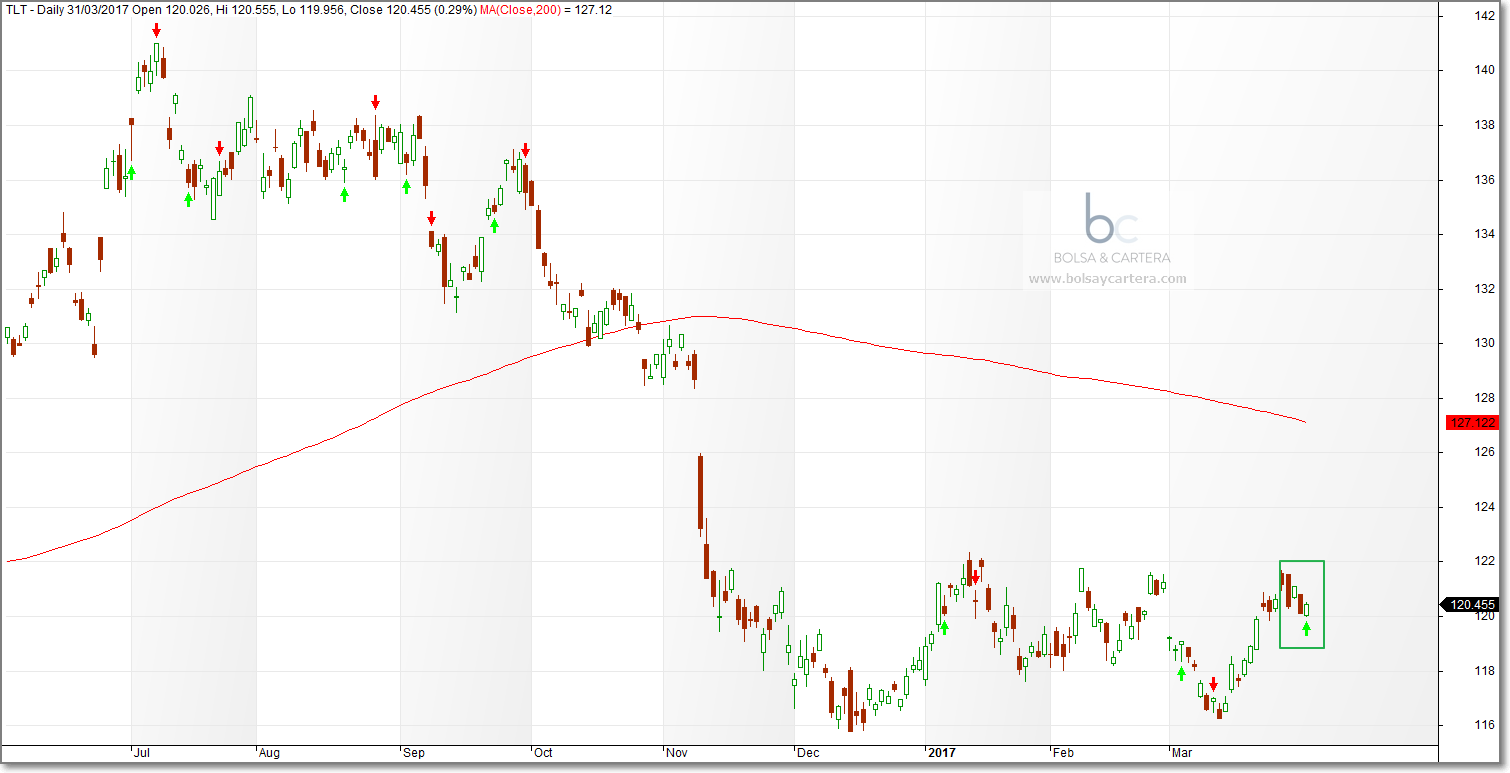The image size is (1510, 773).
Task: Click the 118 price axis label
Action: coord(1484,670)
